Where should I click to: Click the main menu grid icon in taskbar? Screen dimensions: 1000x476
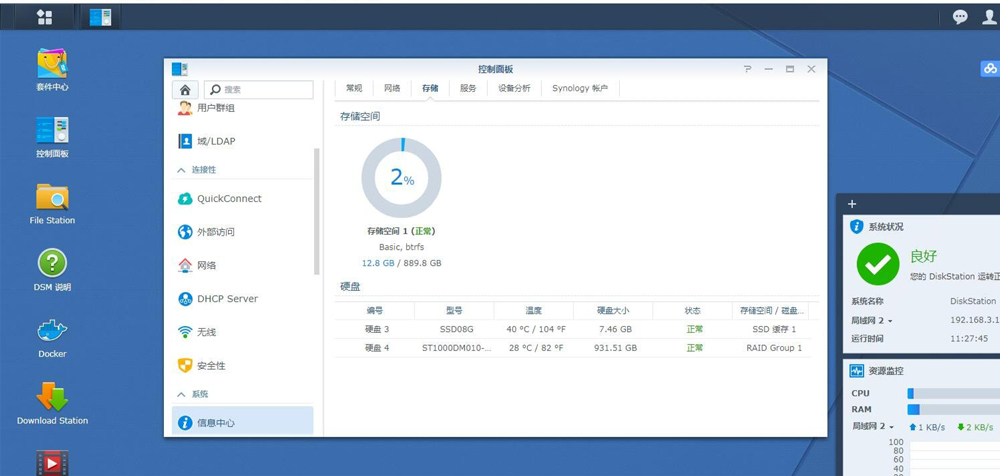click(44, 17)
